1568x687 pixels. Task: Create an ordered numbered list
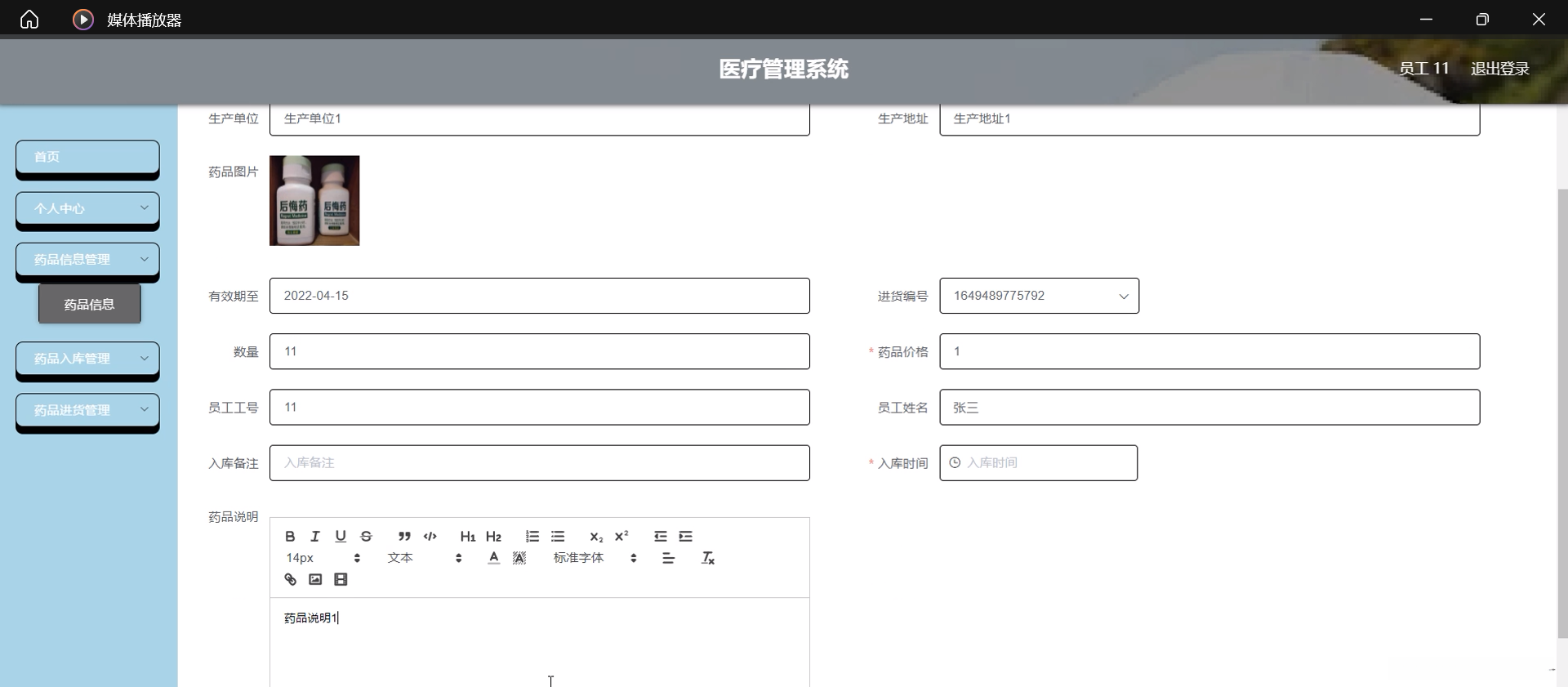[x=532, y=537]
